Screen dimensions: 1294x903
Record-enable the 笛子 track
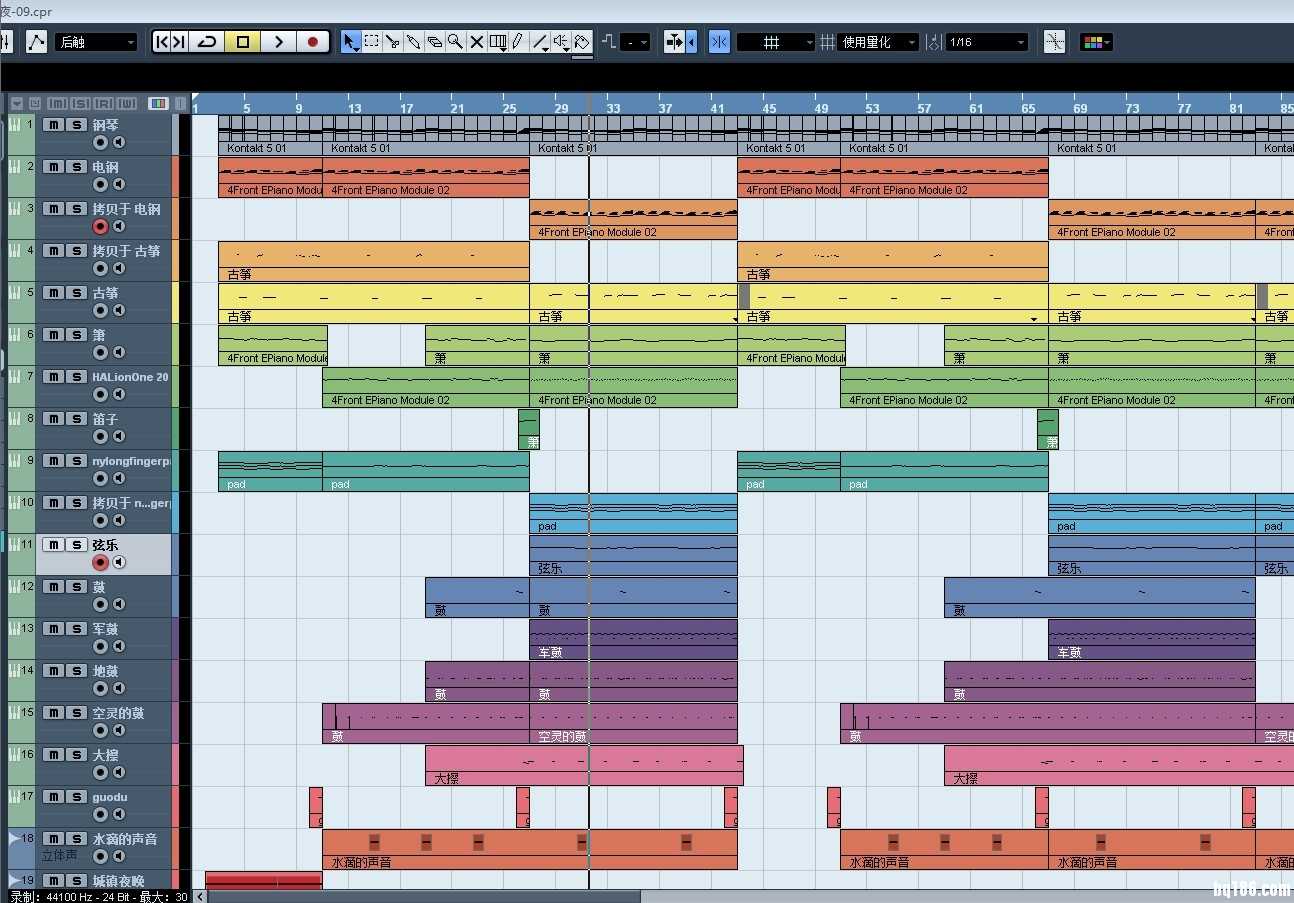coord(100,437)
